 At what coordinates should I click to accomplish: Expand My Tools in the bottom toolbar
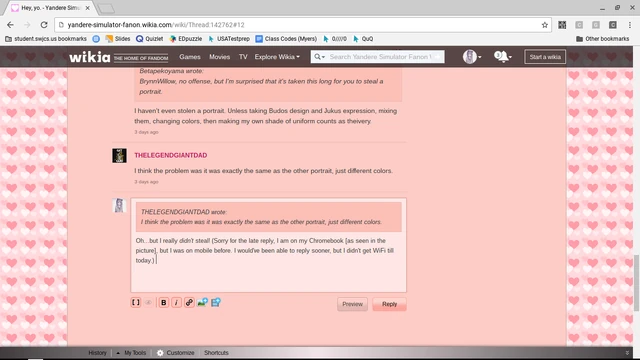(x=131, y=353)
